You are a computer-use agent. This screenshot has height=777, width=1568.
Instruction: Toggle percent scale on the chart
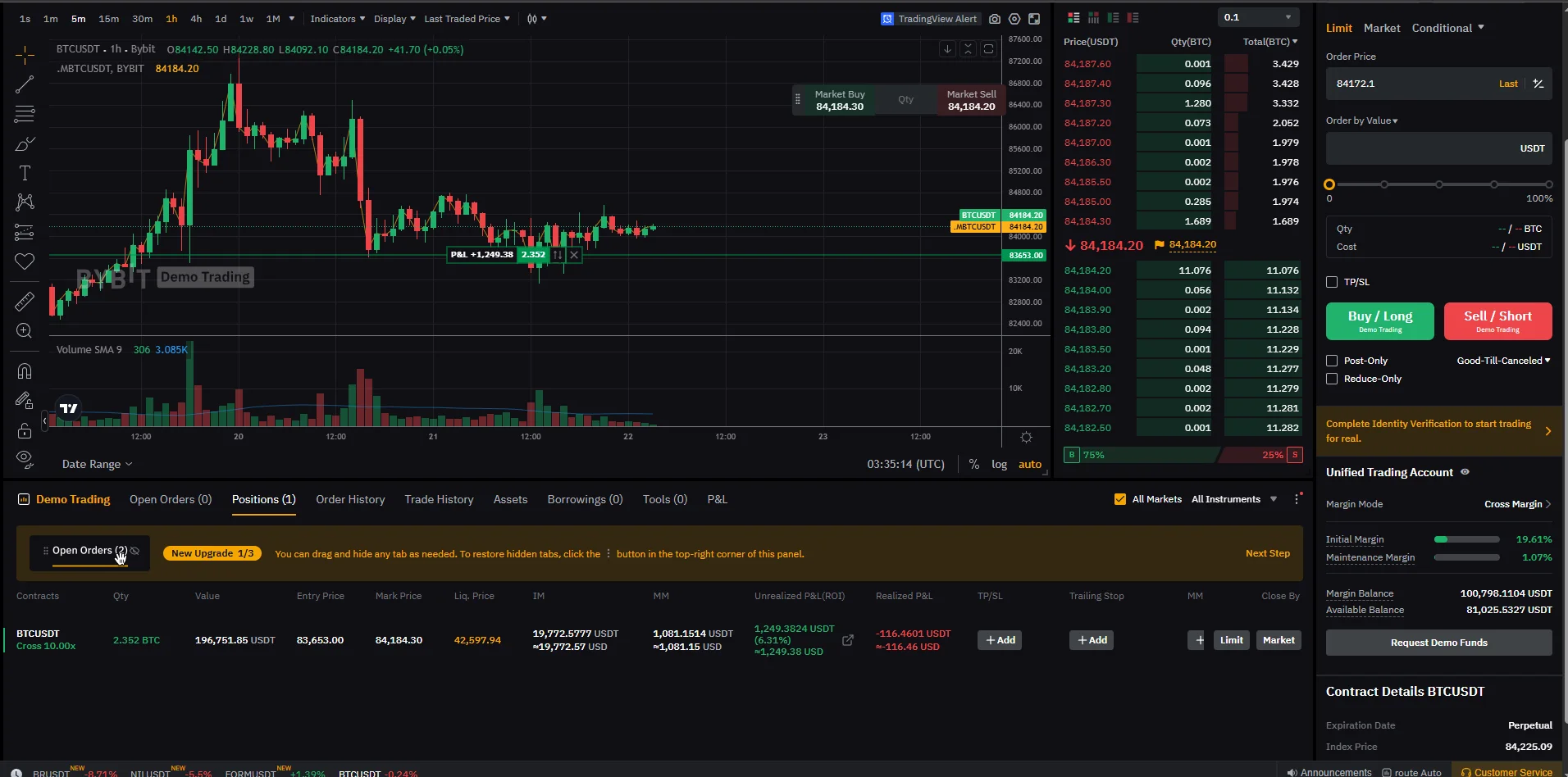point(973,464)
